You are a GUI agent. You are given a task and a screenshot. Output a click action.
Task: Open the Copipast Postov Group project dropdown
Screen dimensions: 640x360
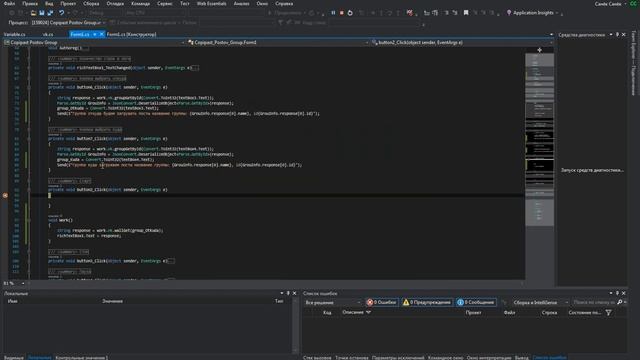[x=94, y=42]
